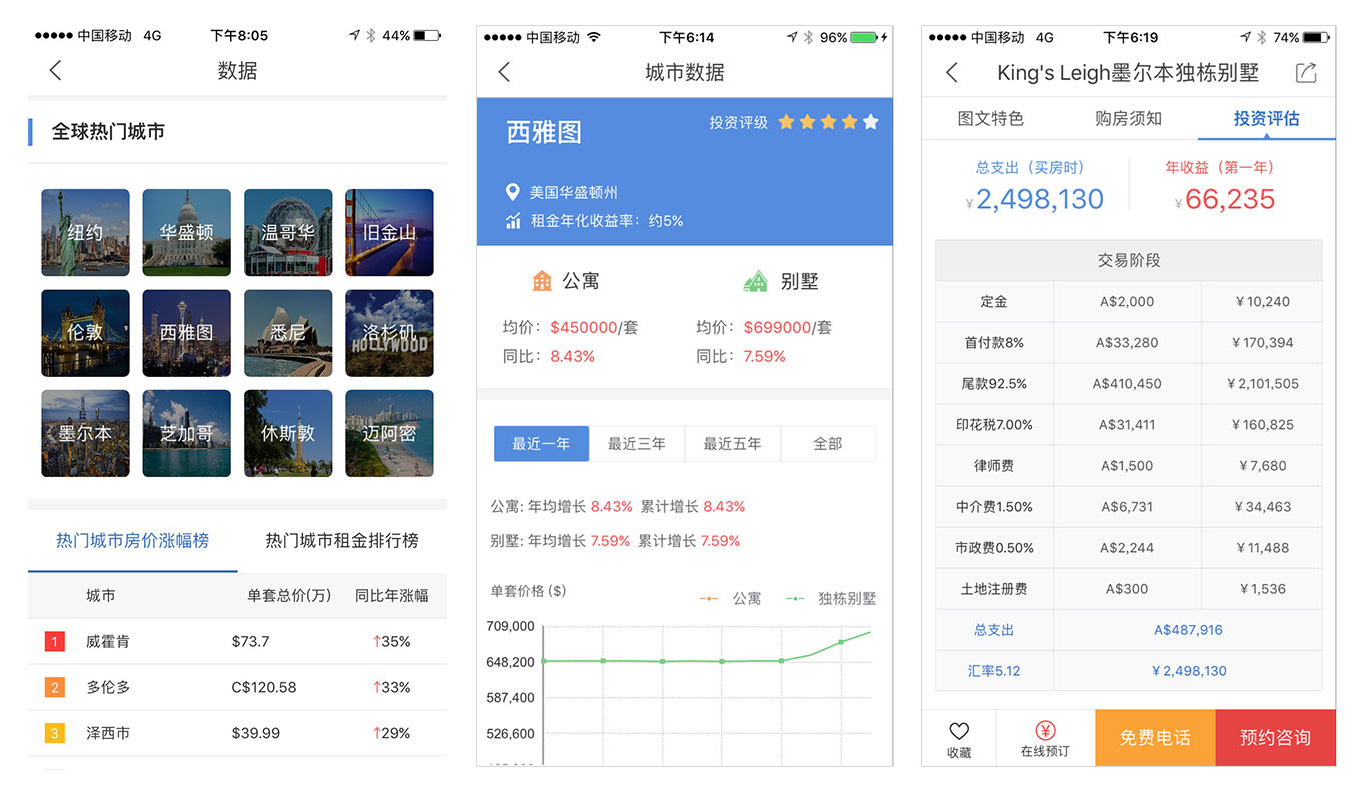Tap the orange 公寓 building icon
This screenshot has height=790, width=1350.
click(x=542, y=281)
